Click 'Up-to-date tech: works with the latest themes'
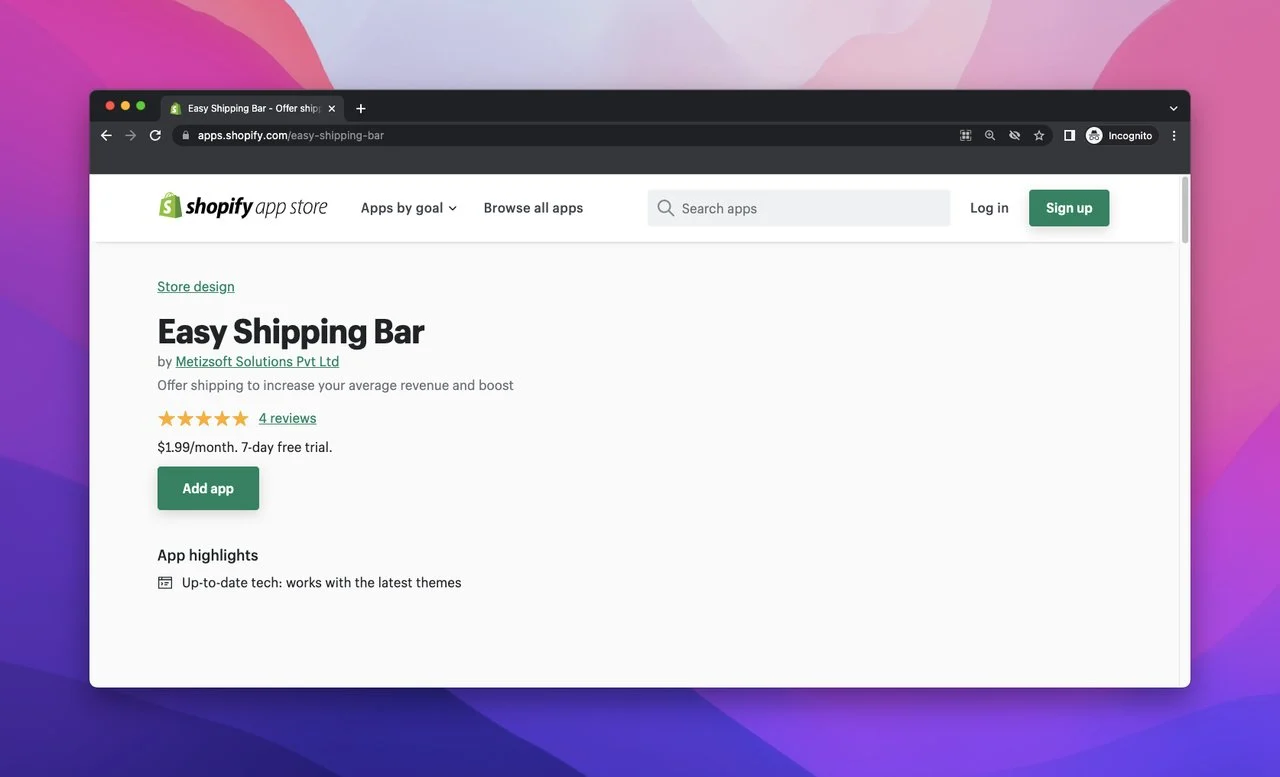Screen dimensions: 1280x777 click(x=322, y=582)
